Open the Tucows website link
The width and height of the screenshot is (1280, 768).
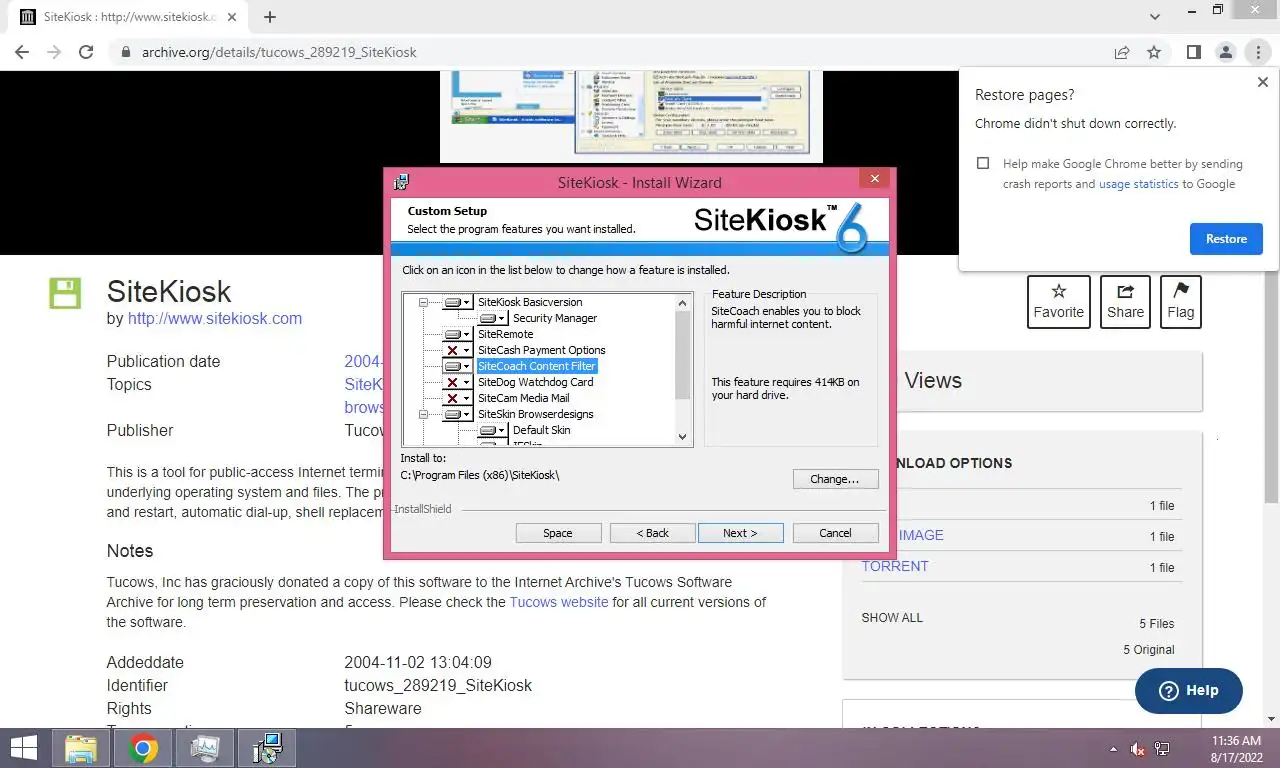point(559,602)
